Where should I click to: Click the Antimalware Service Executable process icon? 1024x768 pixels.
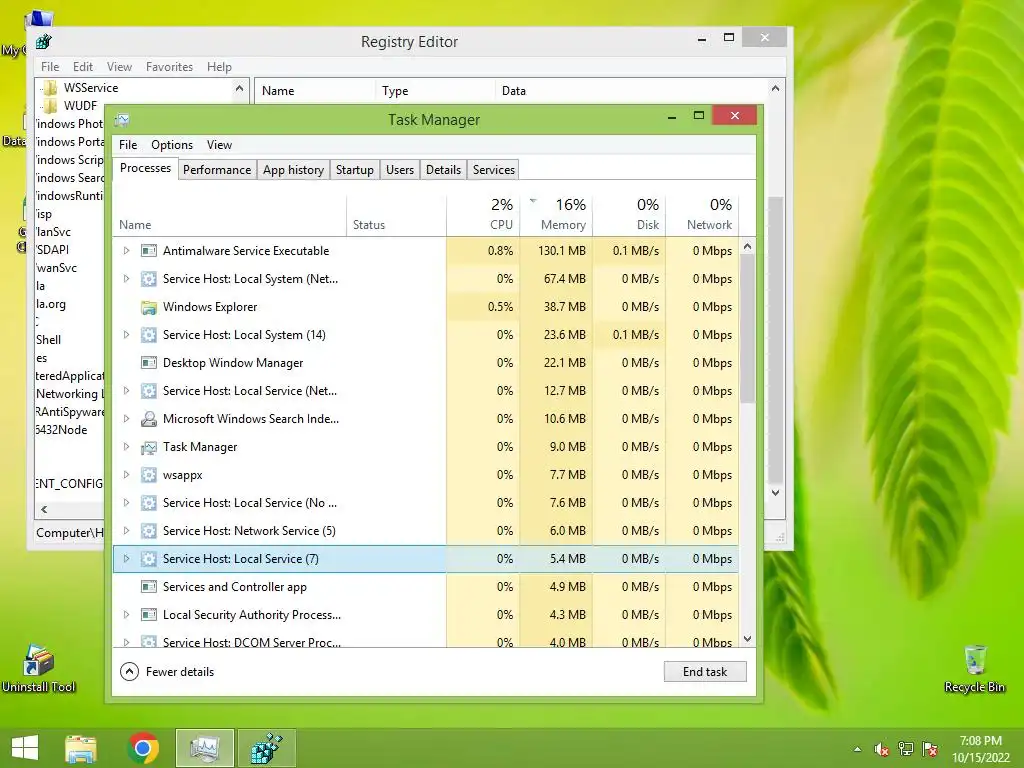149,251
